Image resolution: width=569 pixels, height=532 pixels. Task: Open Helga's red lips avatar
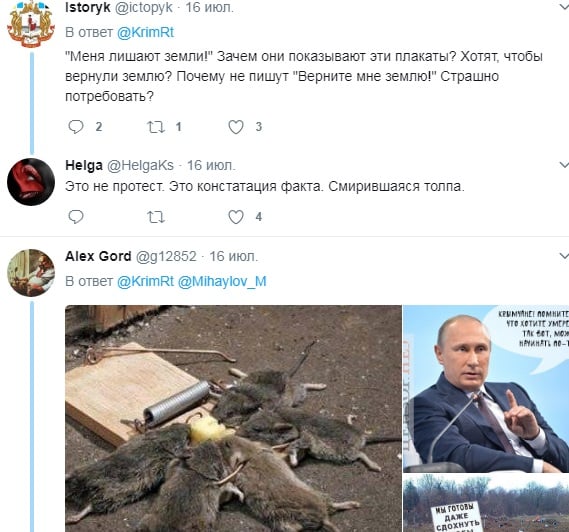[31, 182]
